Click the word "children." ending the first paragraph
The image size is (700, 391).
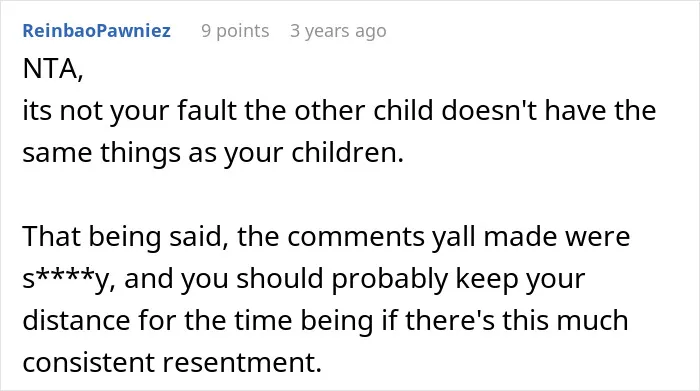coord(347,153)
